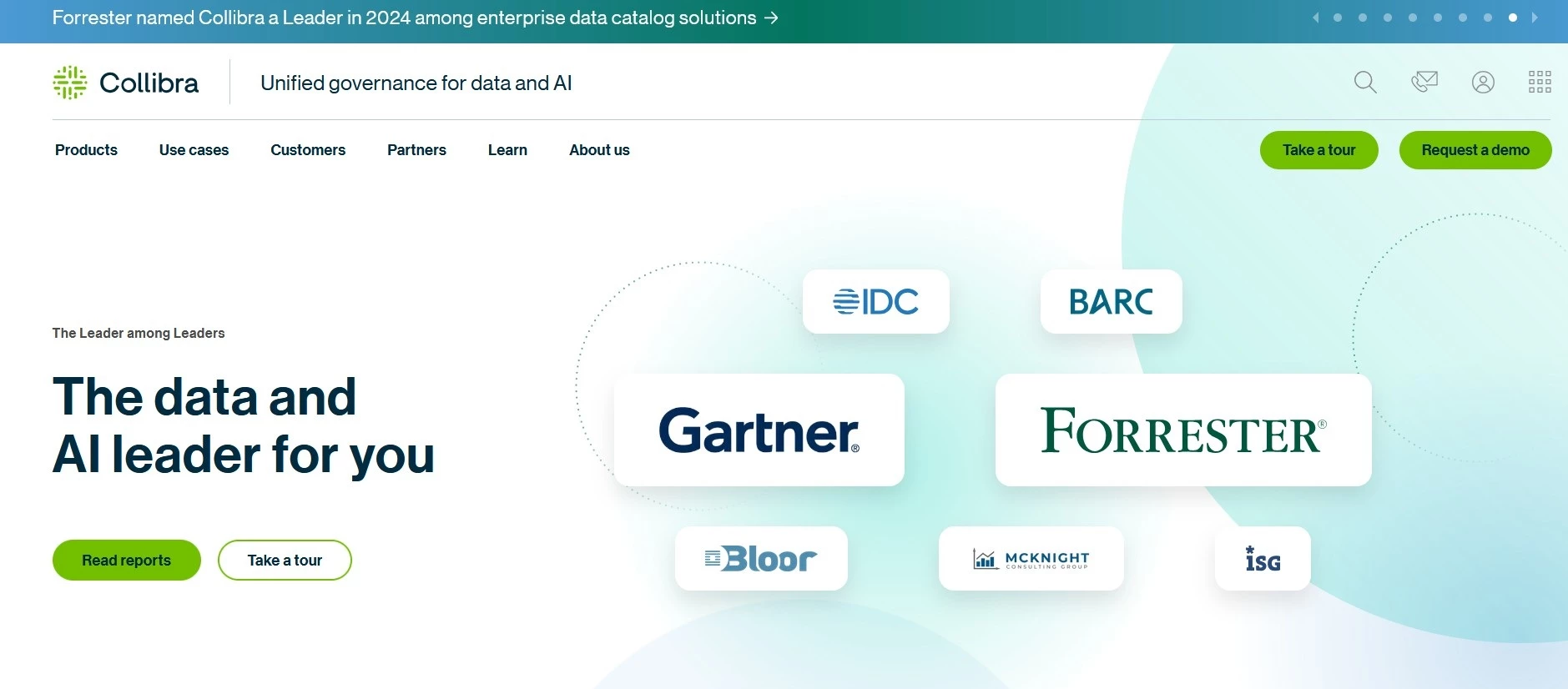Click The Leader among Leaders text
Viewport: 1568px width, 689px height.
[x=139, y=333]
